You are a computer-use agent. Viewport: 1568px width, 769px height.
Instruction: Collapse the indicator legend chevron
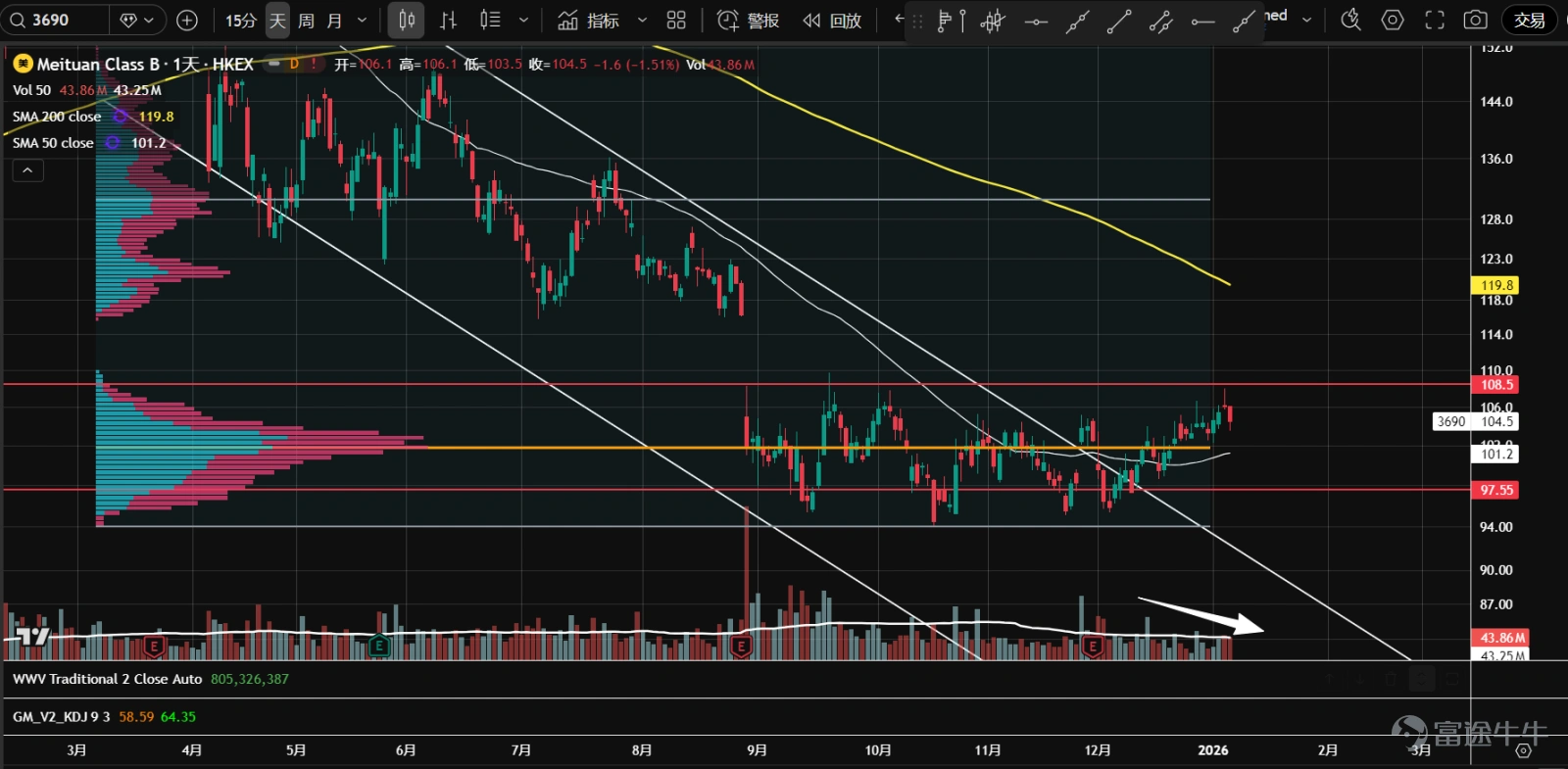tap(27, 170)
